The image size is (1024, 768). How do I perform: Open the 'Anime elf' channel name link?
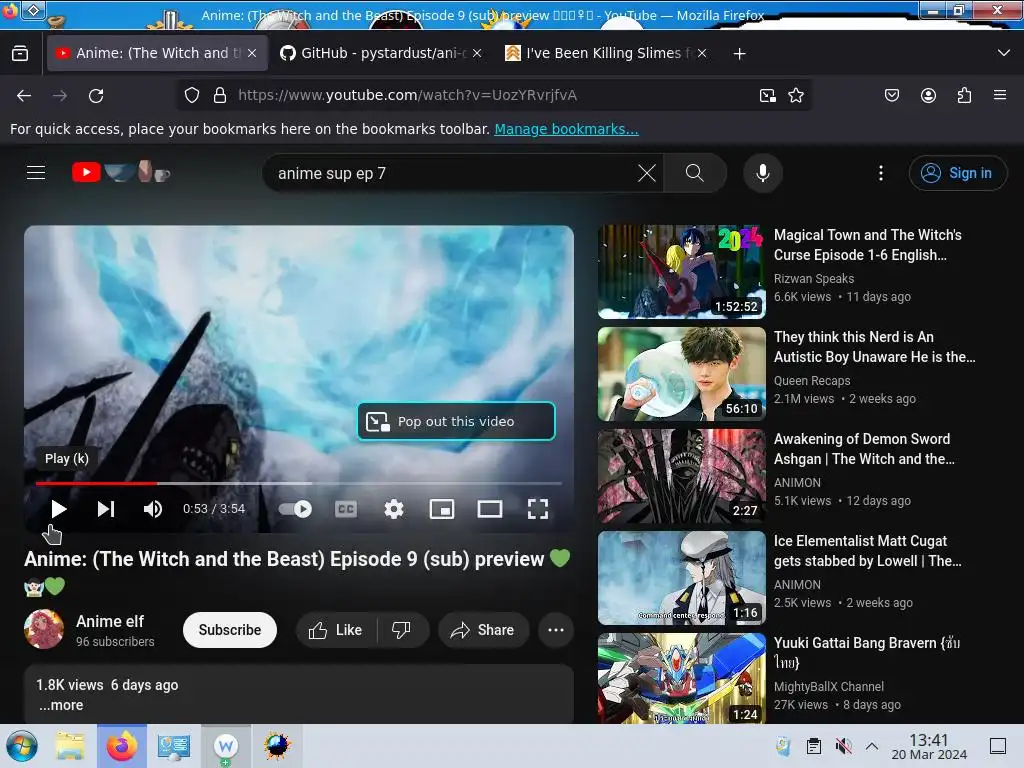point(110,621)
